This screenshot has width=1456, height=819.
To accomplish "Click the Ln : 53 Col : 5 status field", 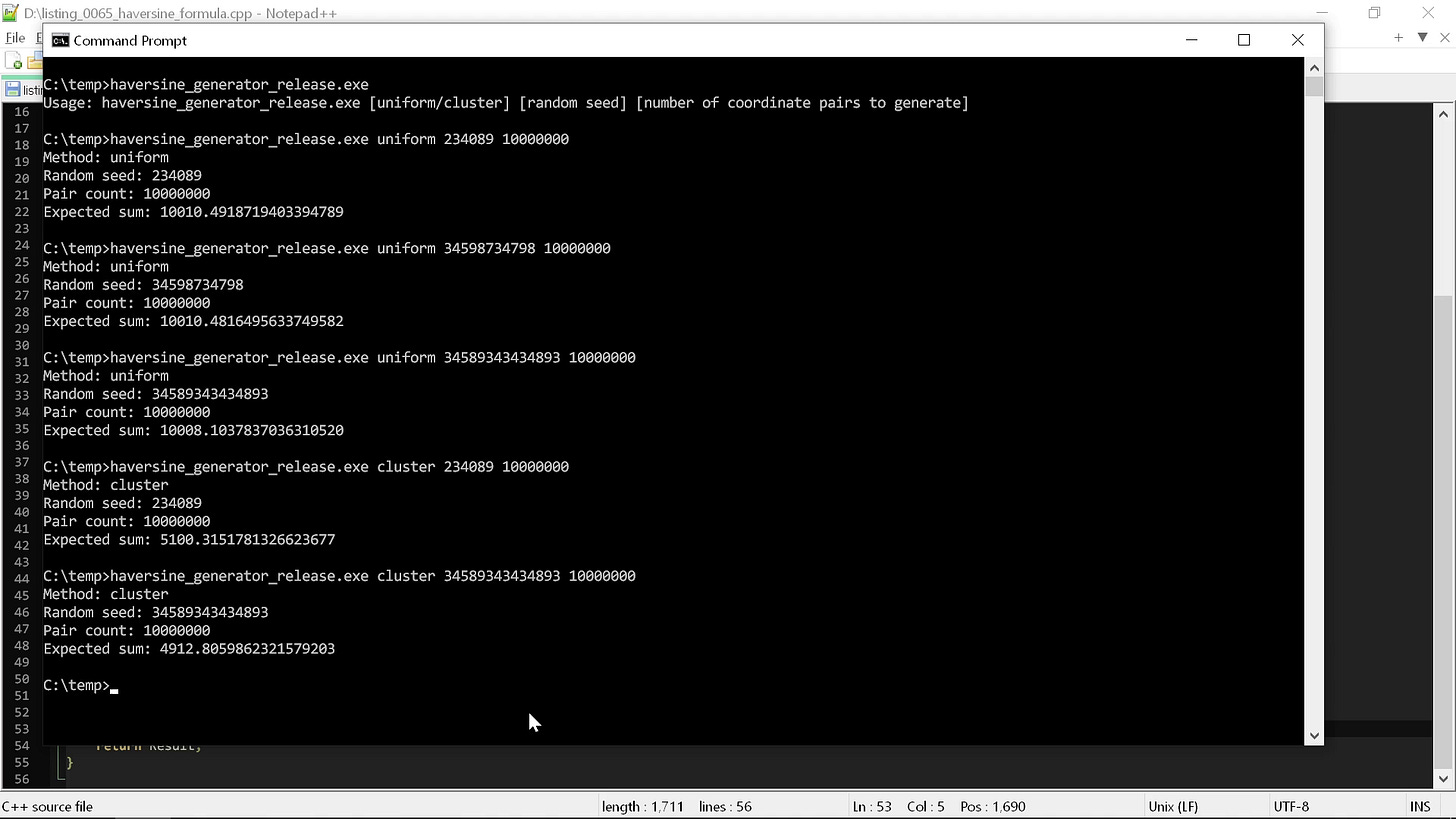I will click(x=900, y=806).
